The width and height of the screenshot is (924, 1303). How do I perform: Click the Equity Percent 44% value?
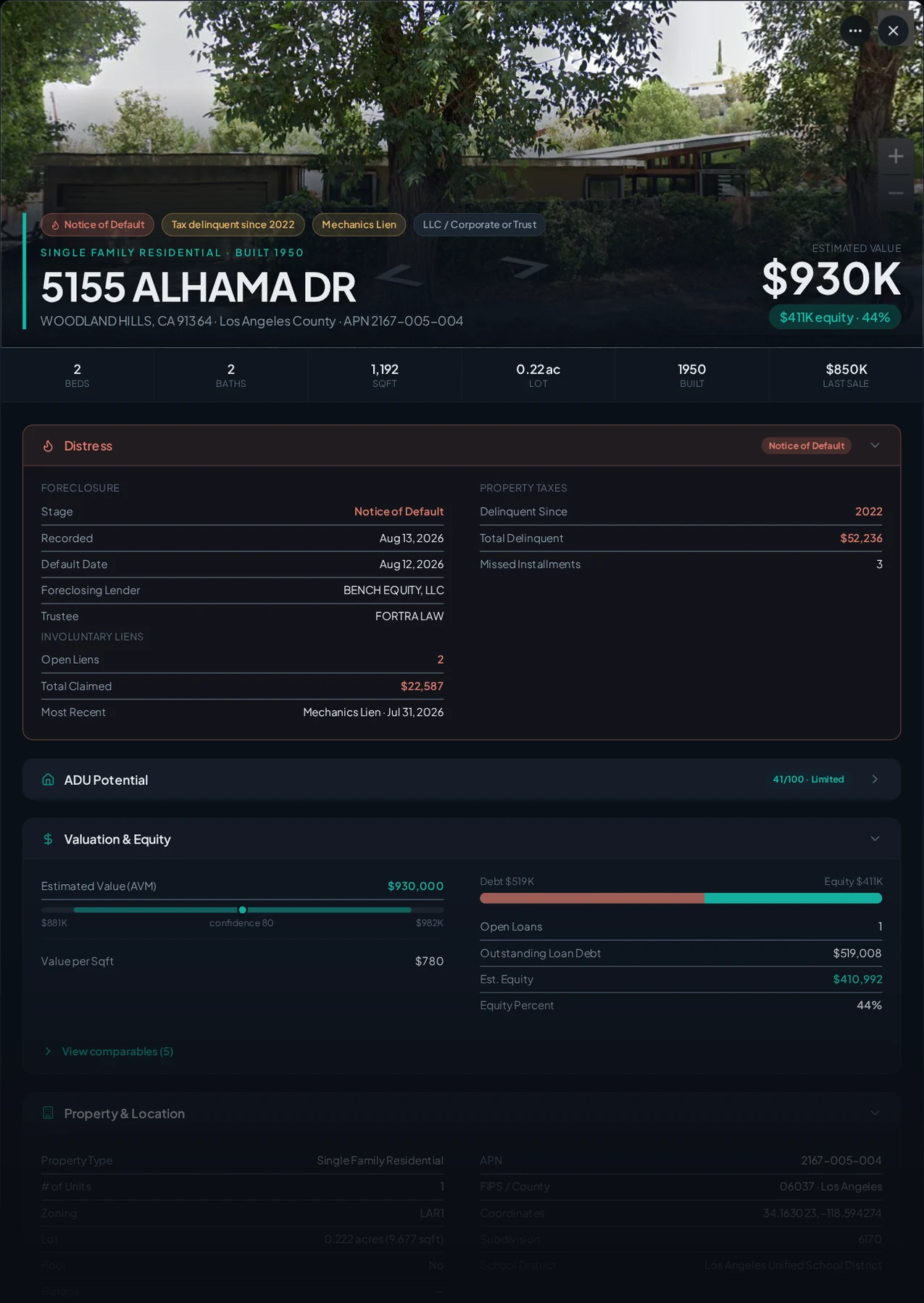pyautogui.click(x=869, y=1006)
